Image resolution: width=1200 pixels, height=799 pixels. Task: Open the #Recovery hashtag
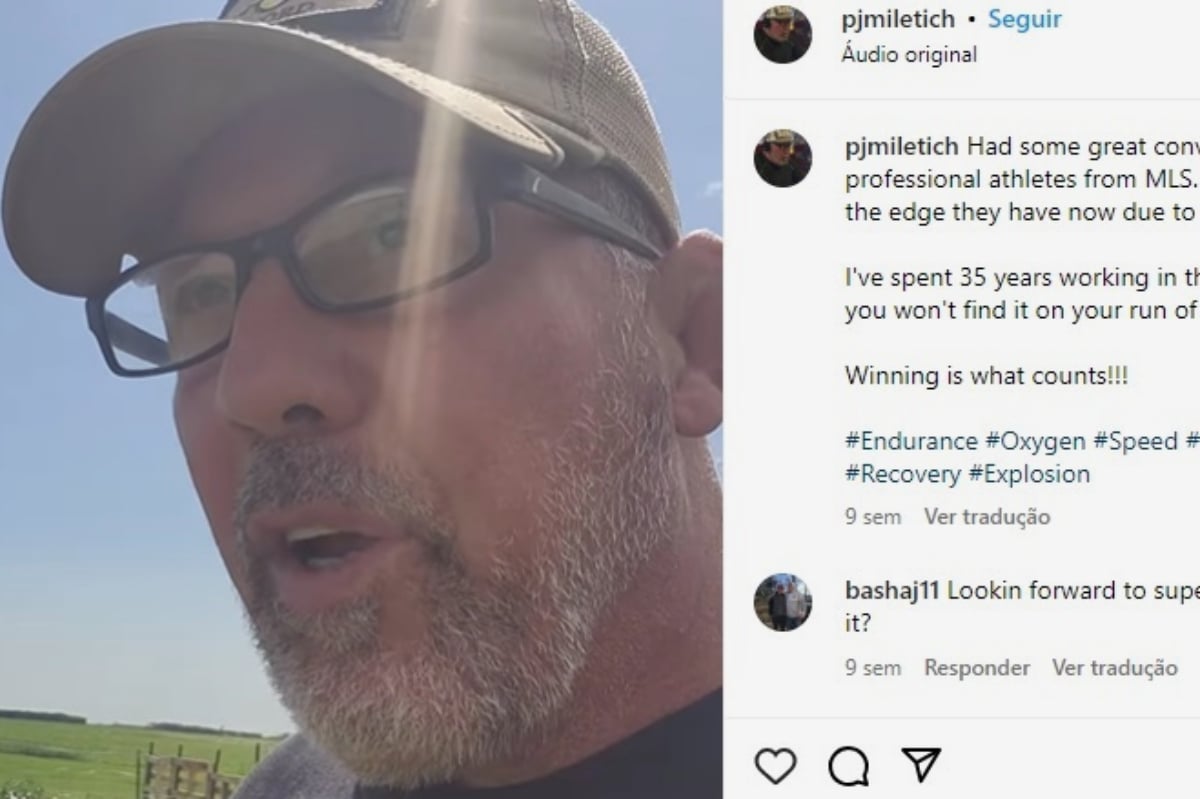pos(903,474)
